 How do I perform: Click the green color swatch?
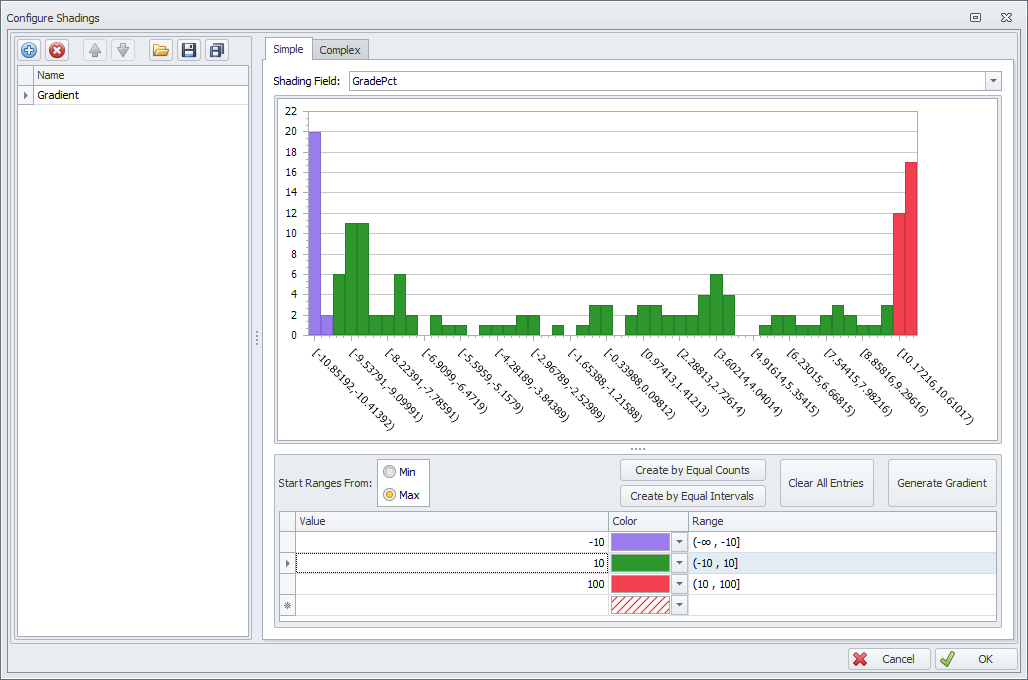tap(640, 563)
